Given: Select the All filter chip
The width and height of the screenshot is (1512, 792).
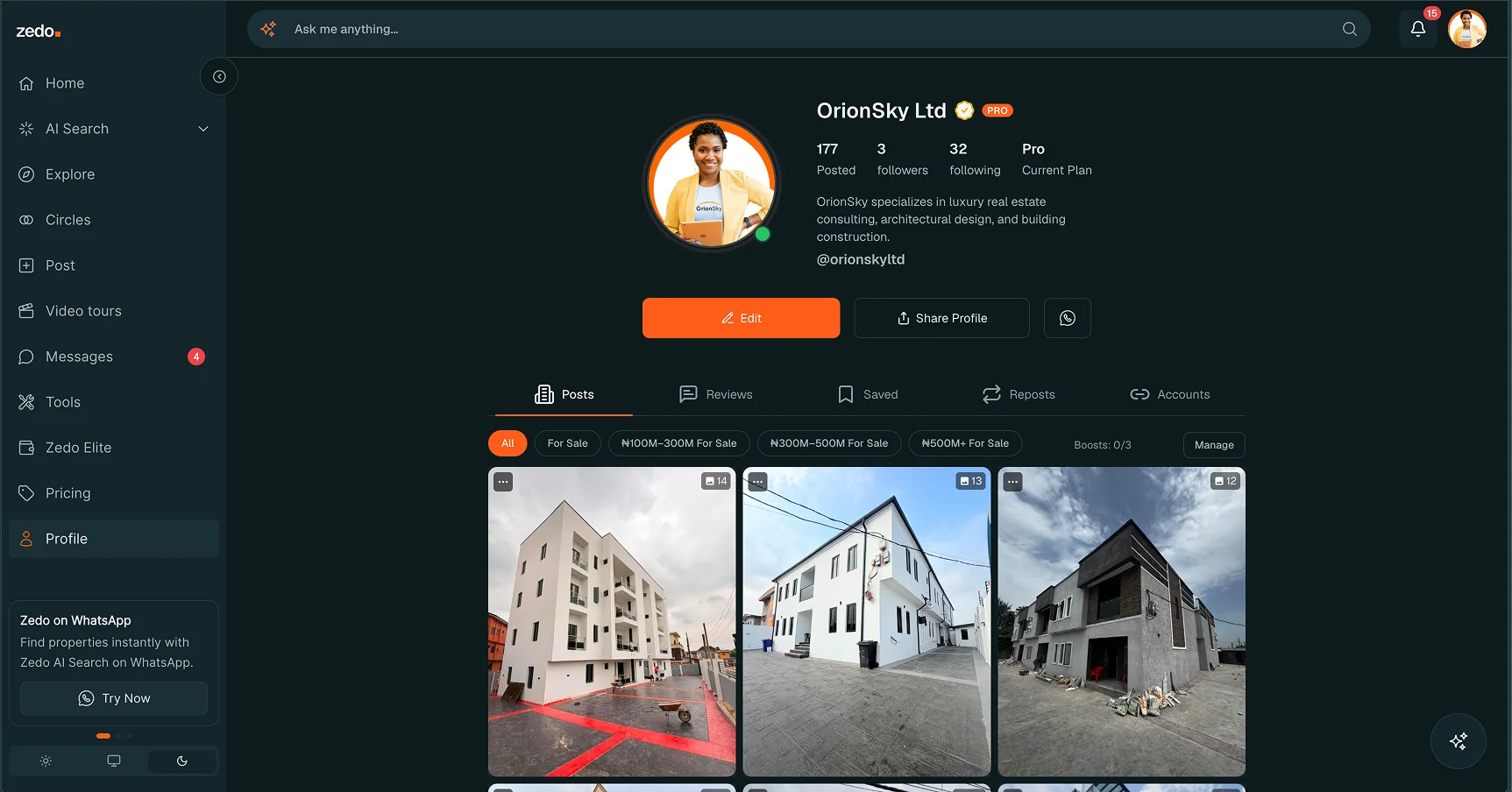Looking at the screenshot, I should tap(508, 443).
